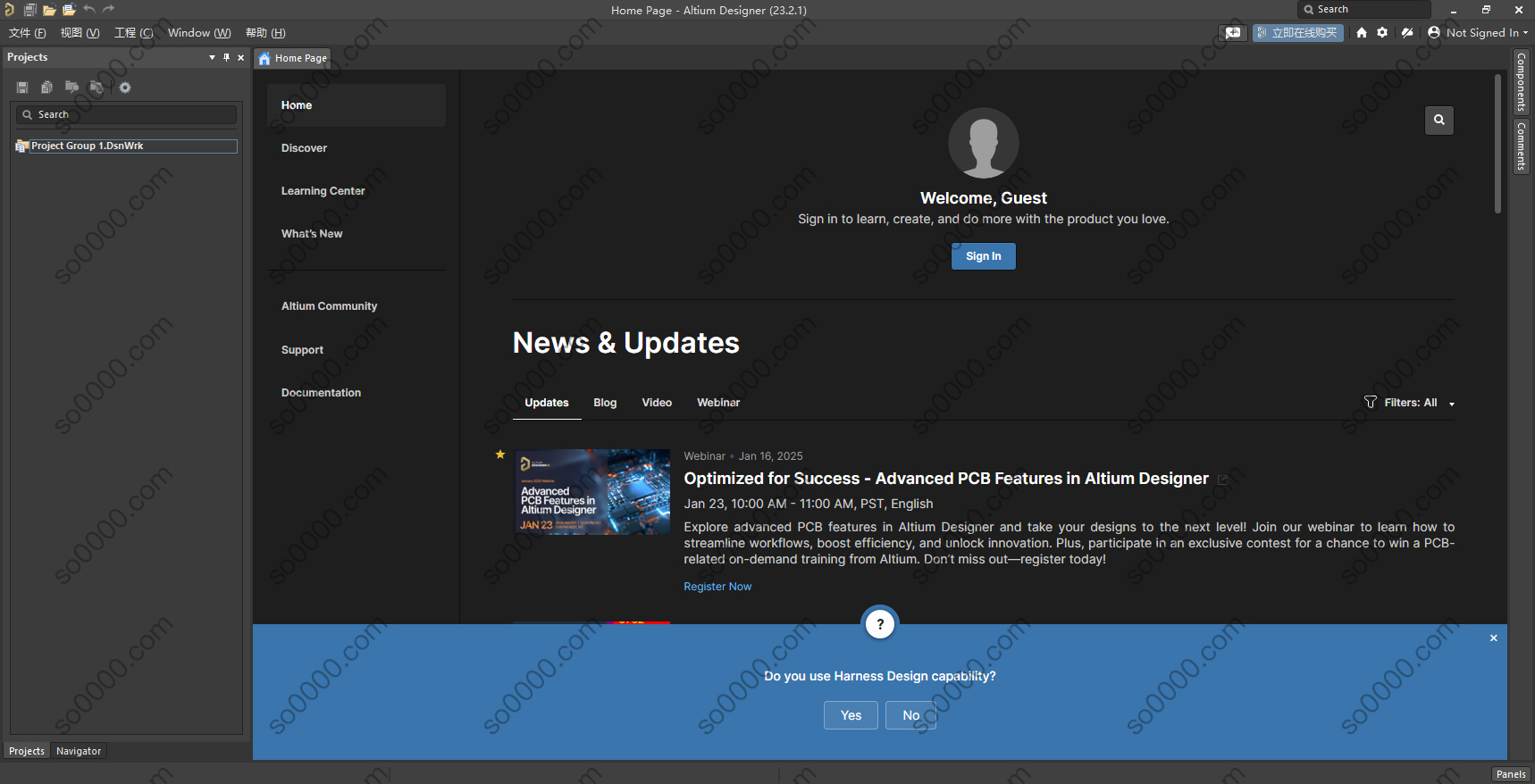The image size is (1535, 784).
Task: Click the Register Now link
Action: (717, 587)
